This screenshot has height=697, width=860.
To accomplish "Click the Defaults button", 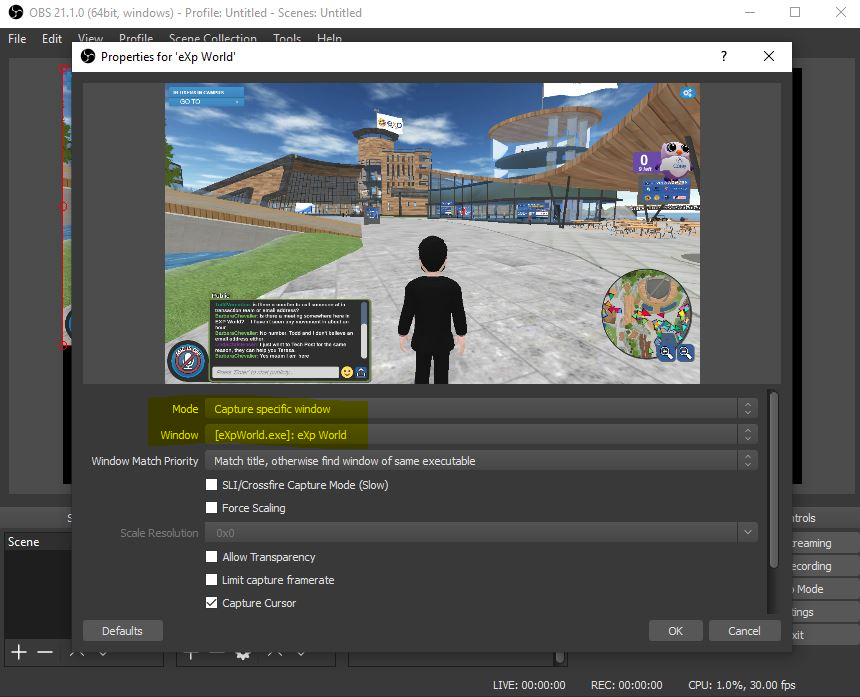I will point(122,631).
